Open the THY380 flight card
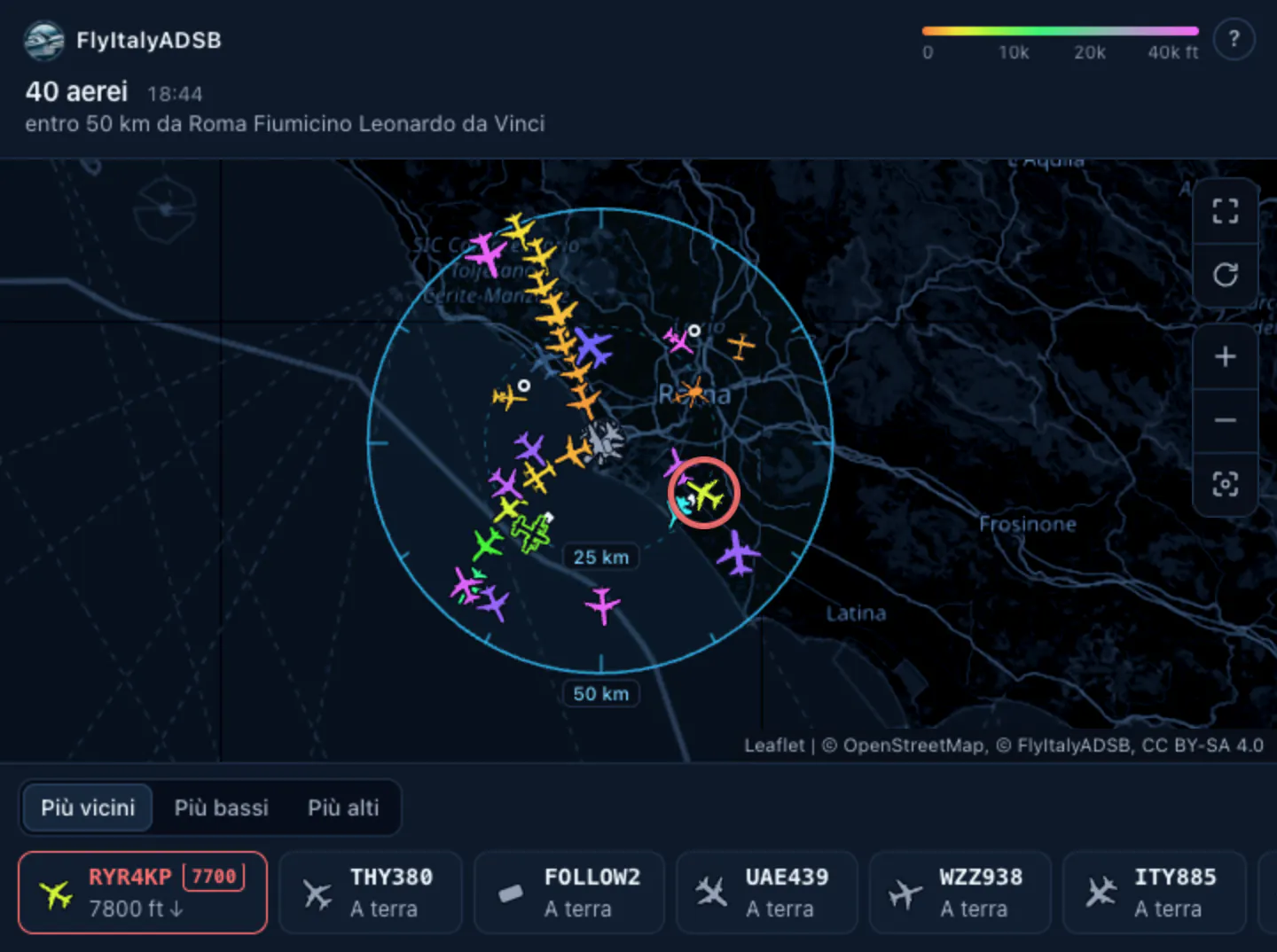The height and width of the screenshot is (952, 1277). [x=371, y=893]
